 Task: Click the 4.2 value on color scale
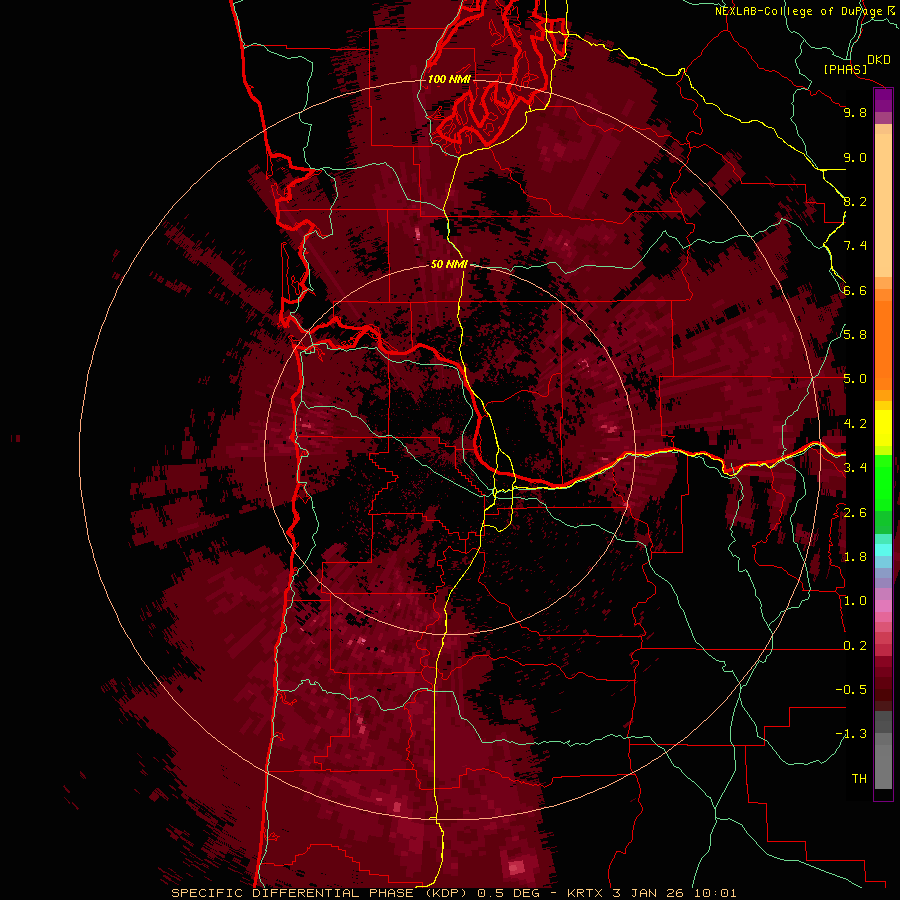(x=855, y=424)
